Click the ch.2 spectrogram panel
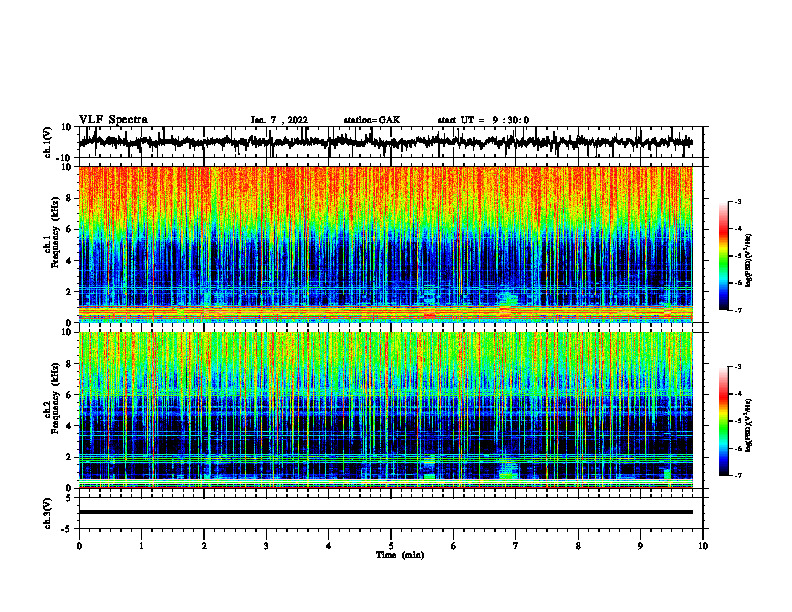The height and width of the screenshot is (612, 792). 386,410
